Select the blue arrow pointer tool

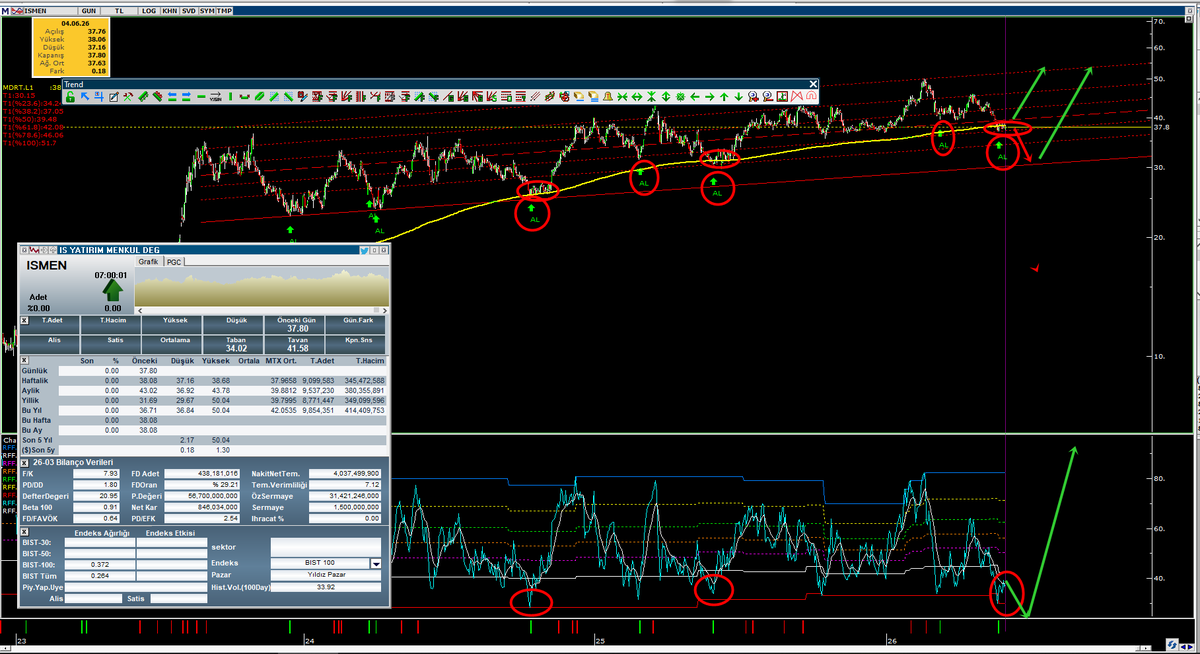click(x=85, y=97)
